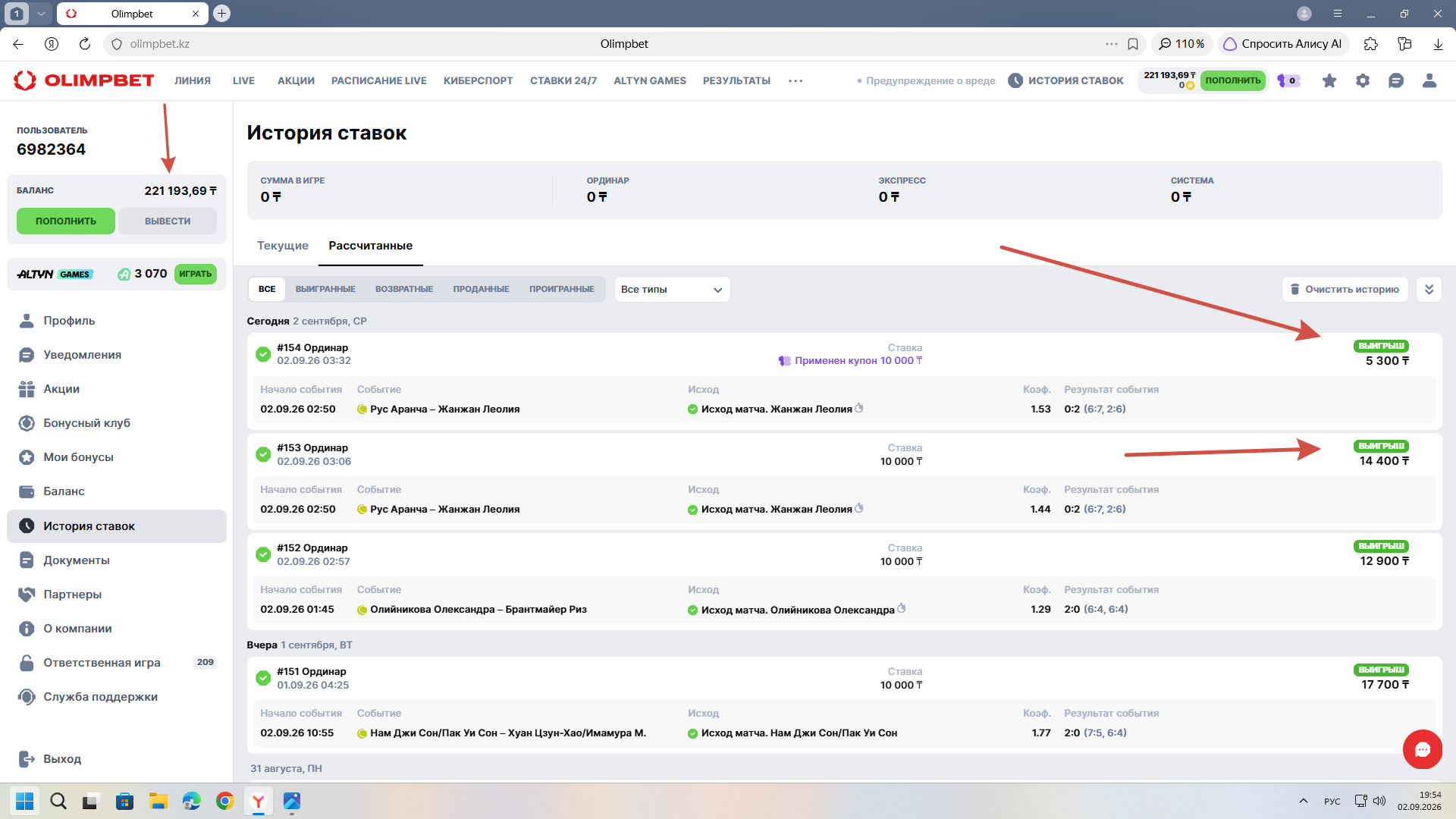
Task: Open the browser hamburger menu
Action: pos(1338,14)
